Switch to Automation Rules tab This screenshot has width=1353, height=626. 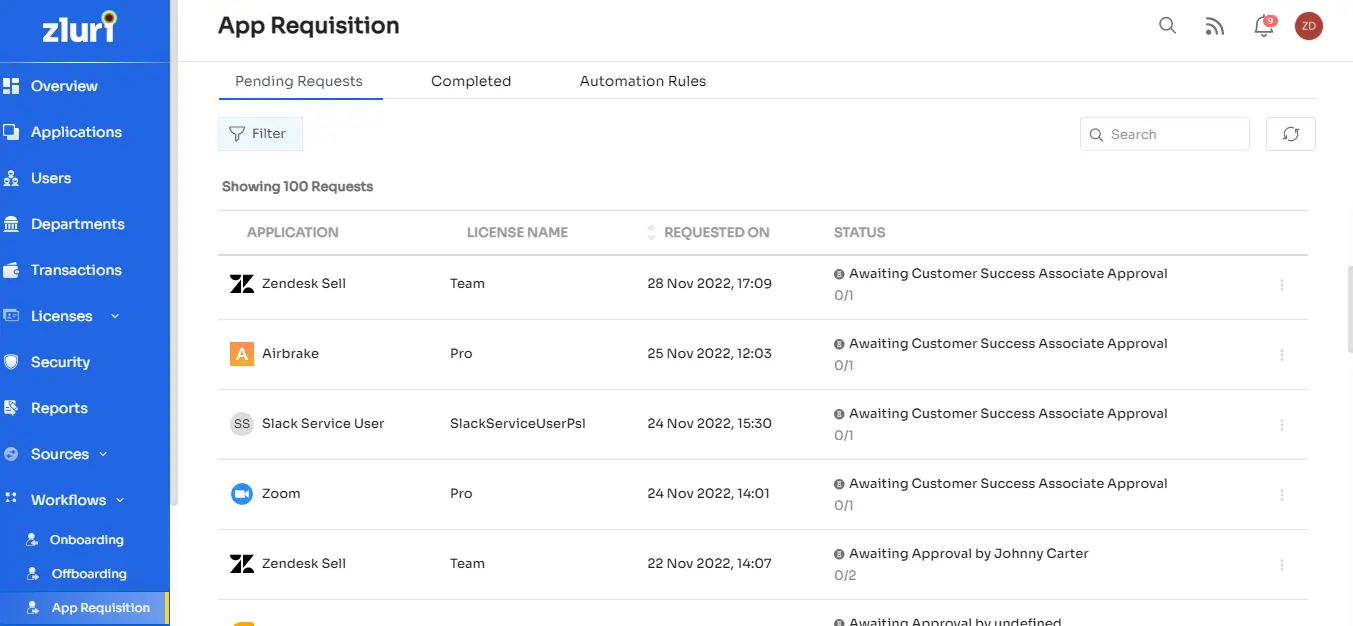(643, 81)
